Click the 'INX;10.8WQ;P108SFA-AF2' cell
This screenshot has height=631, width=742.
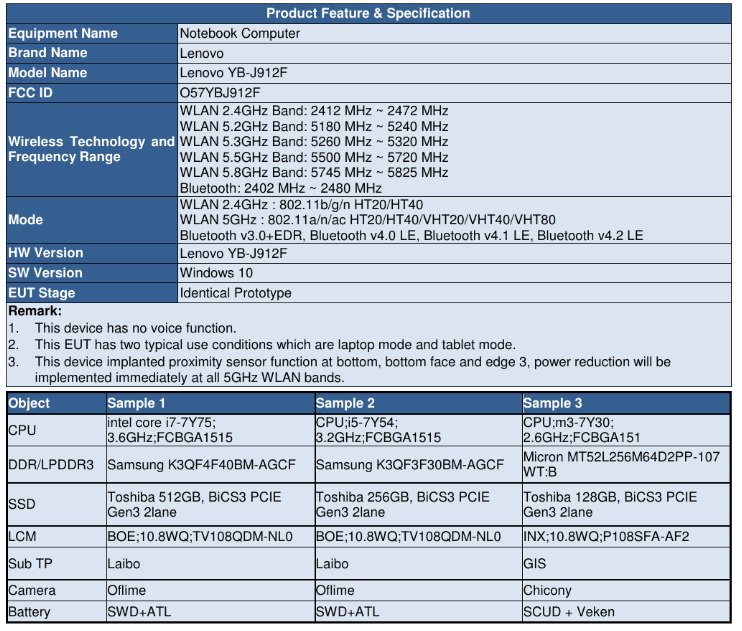point(627,537)
